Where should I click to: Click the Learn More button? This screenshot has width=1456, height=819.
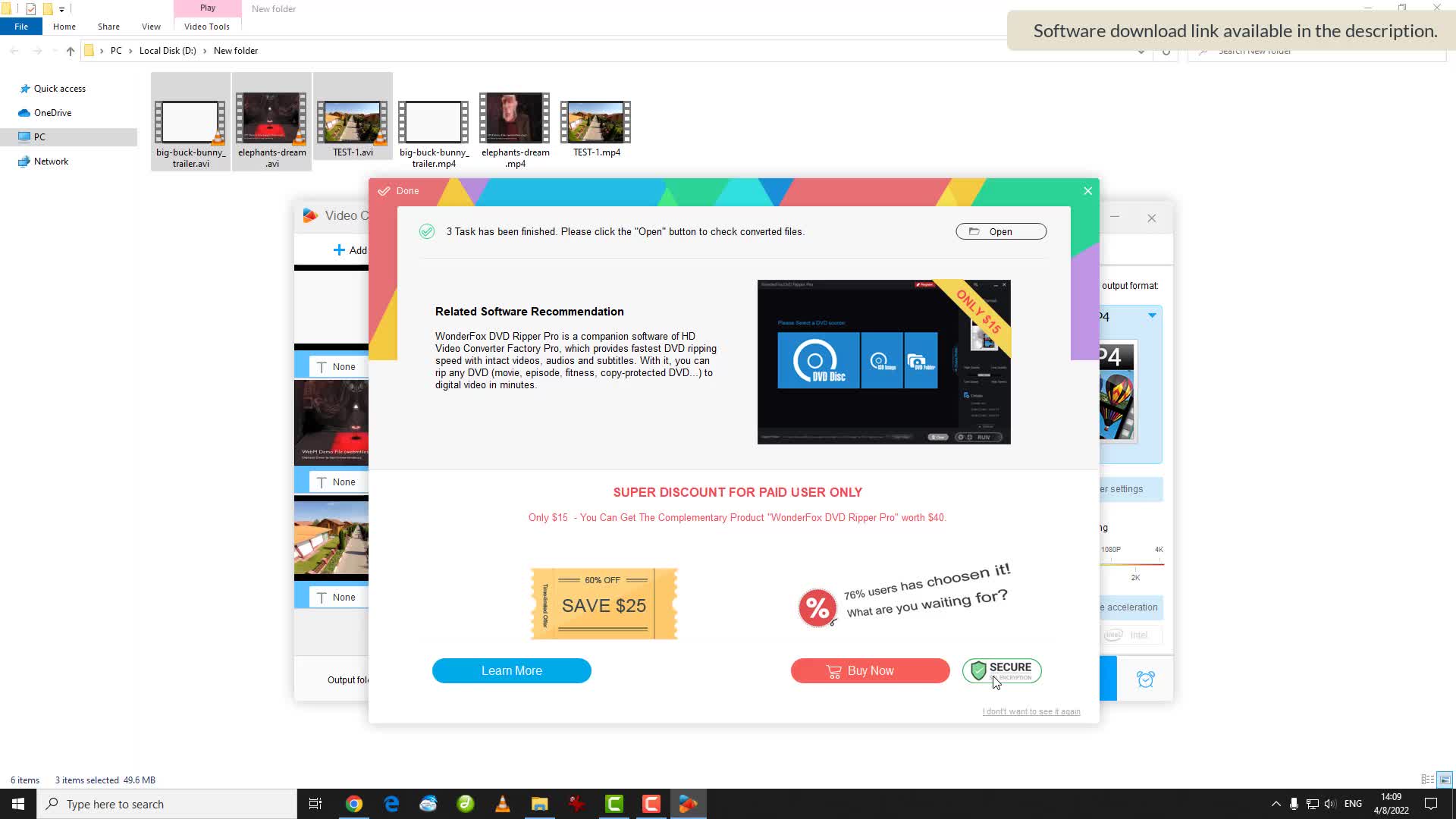[x=512, y=670]
